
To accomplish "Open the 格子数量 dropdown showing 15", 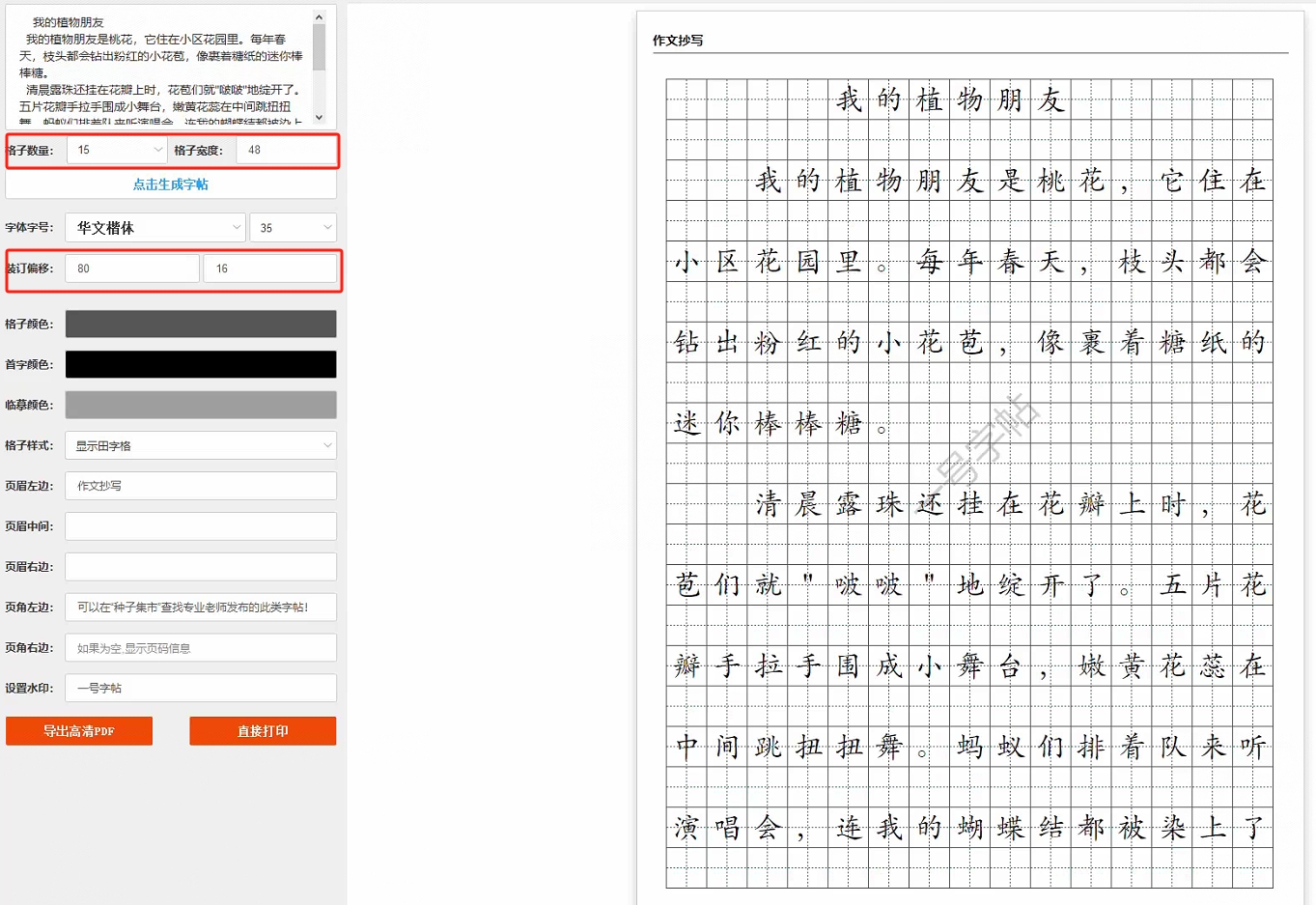I will pyautogui.click(x=117, y=150).
